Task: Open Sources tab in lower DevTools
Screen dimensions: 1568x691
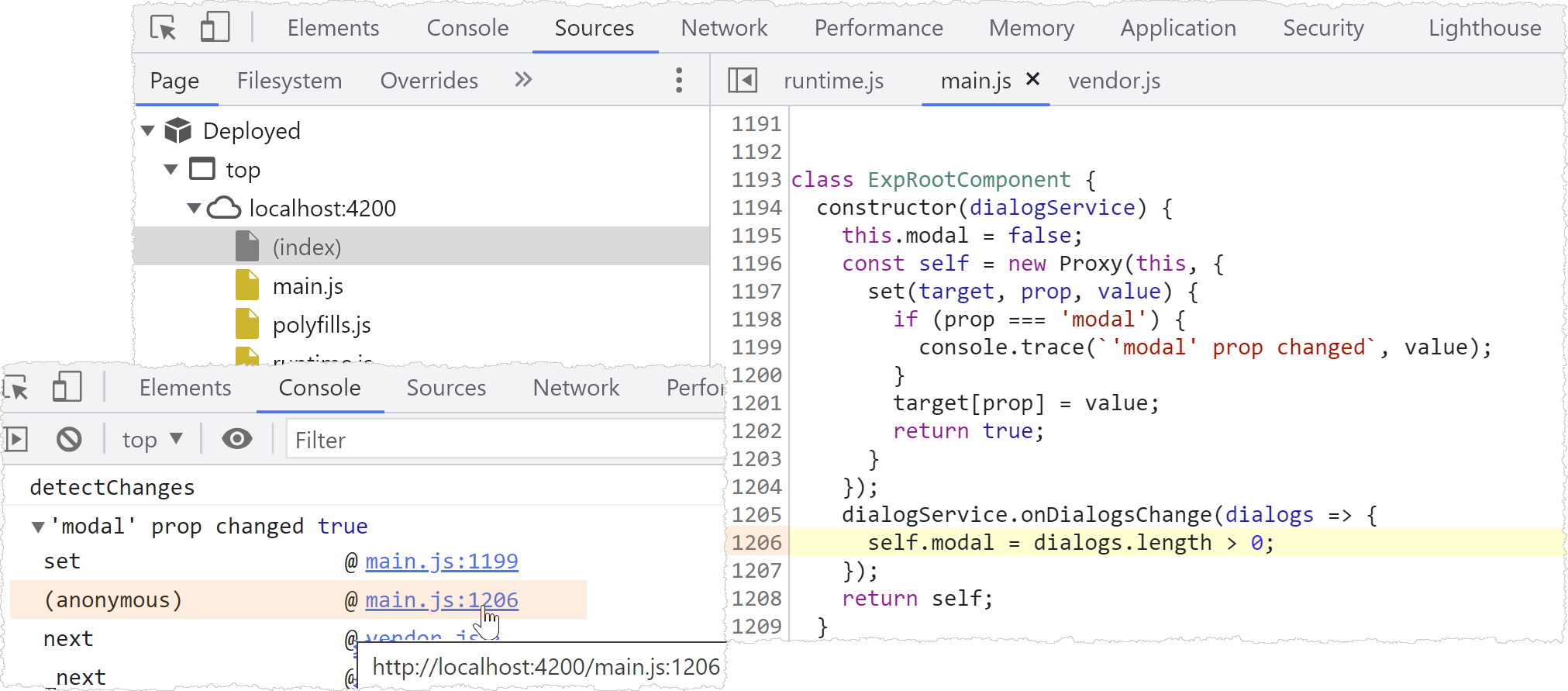Action: (446, 388)
